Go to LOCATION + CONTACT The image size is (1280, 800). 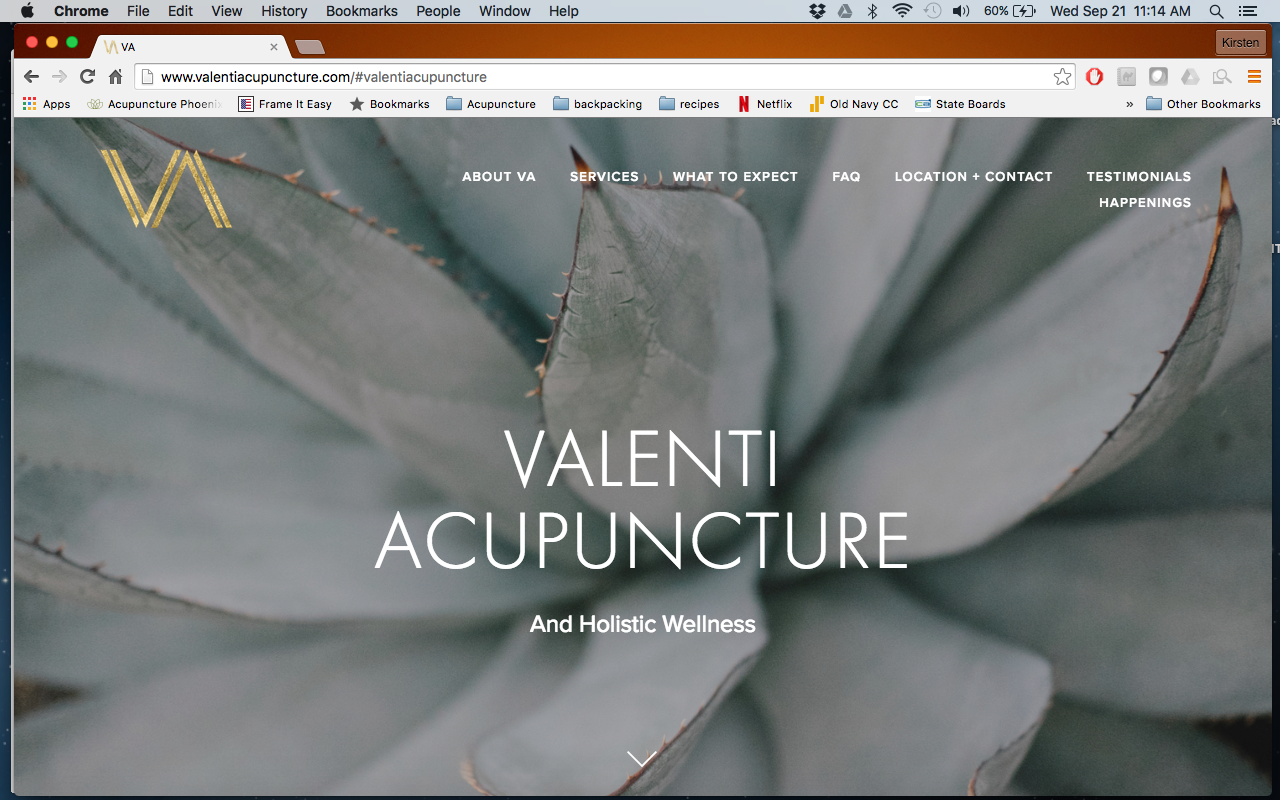pos(973,176)
